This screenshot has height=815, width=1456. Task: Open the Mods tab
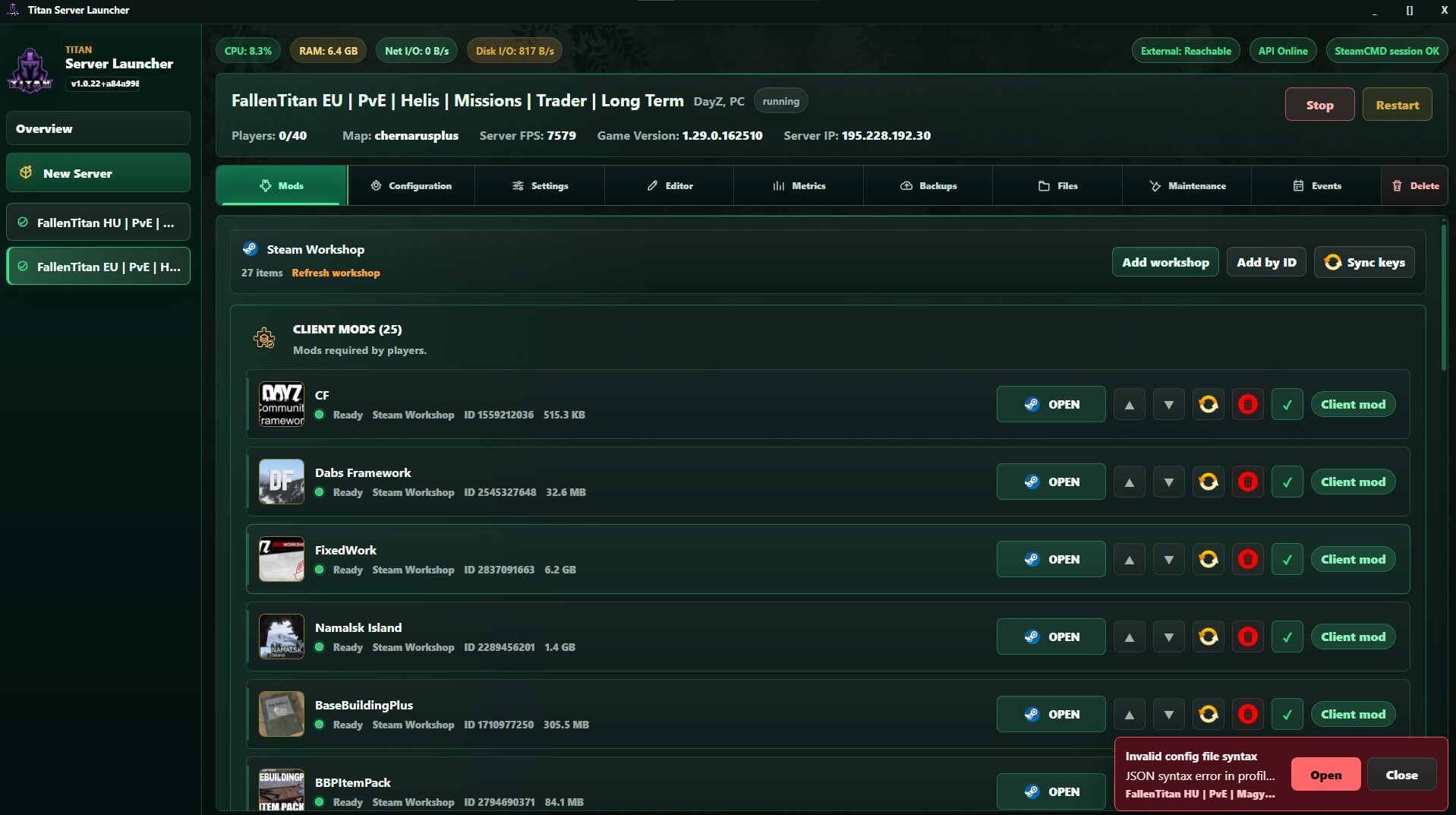(282, 185)
